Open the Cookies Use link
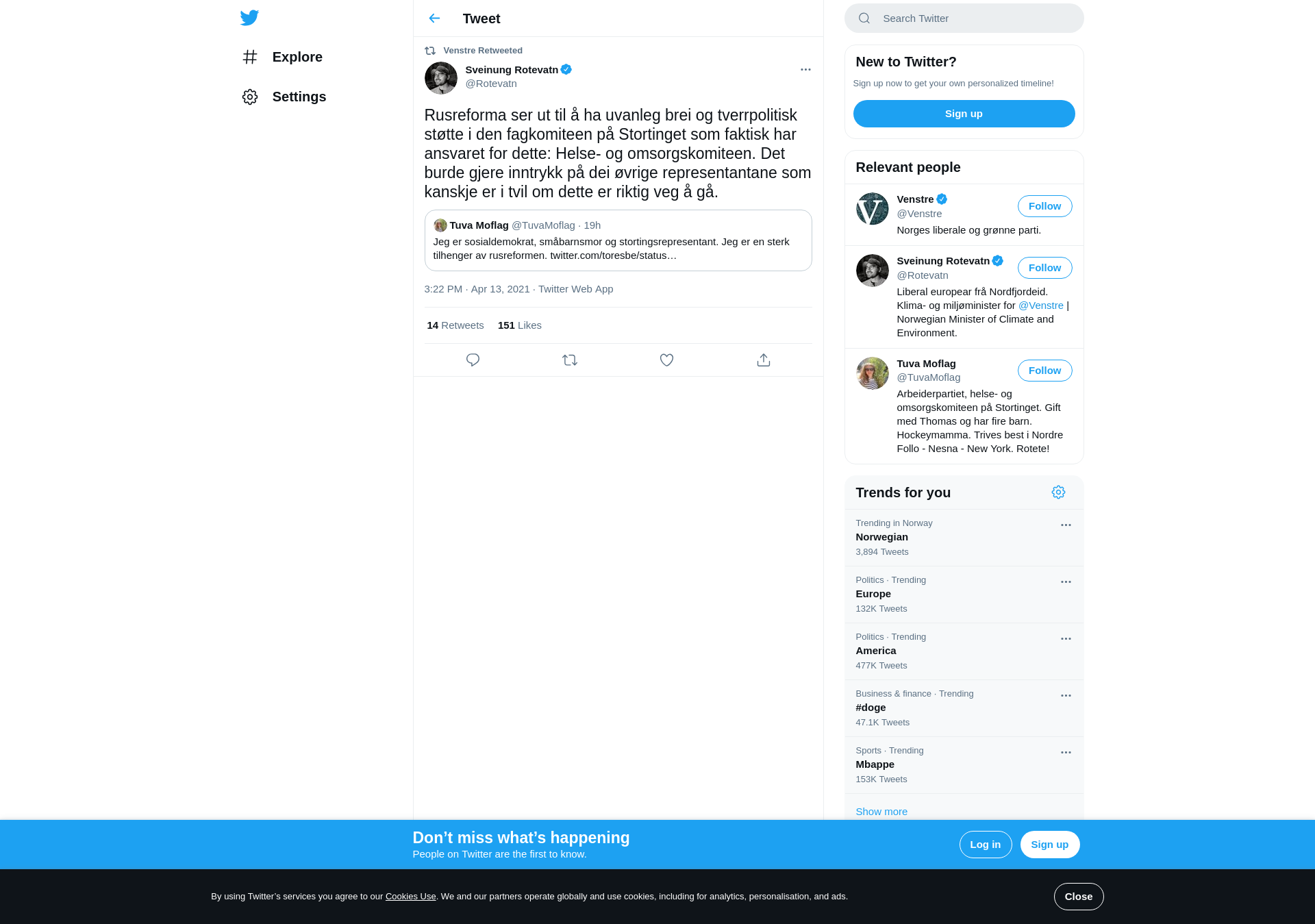The width and height of the screenshot is (1315, 924). pyautogui.click(x=410, y=897)
